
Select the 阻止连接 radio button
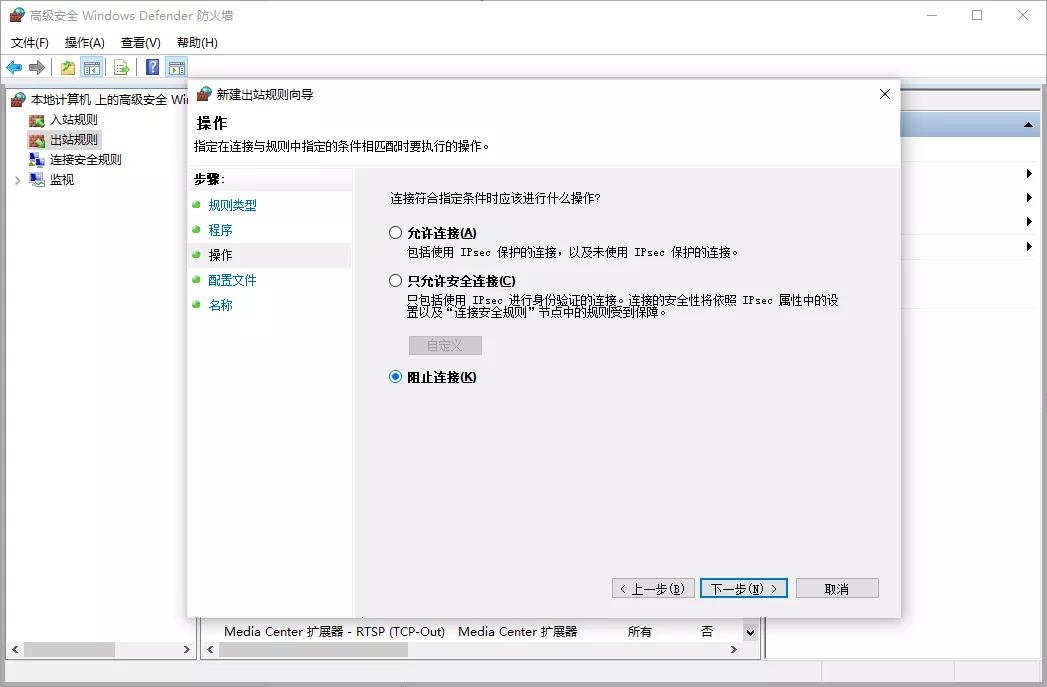click(x=396, y=377)
